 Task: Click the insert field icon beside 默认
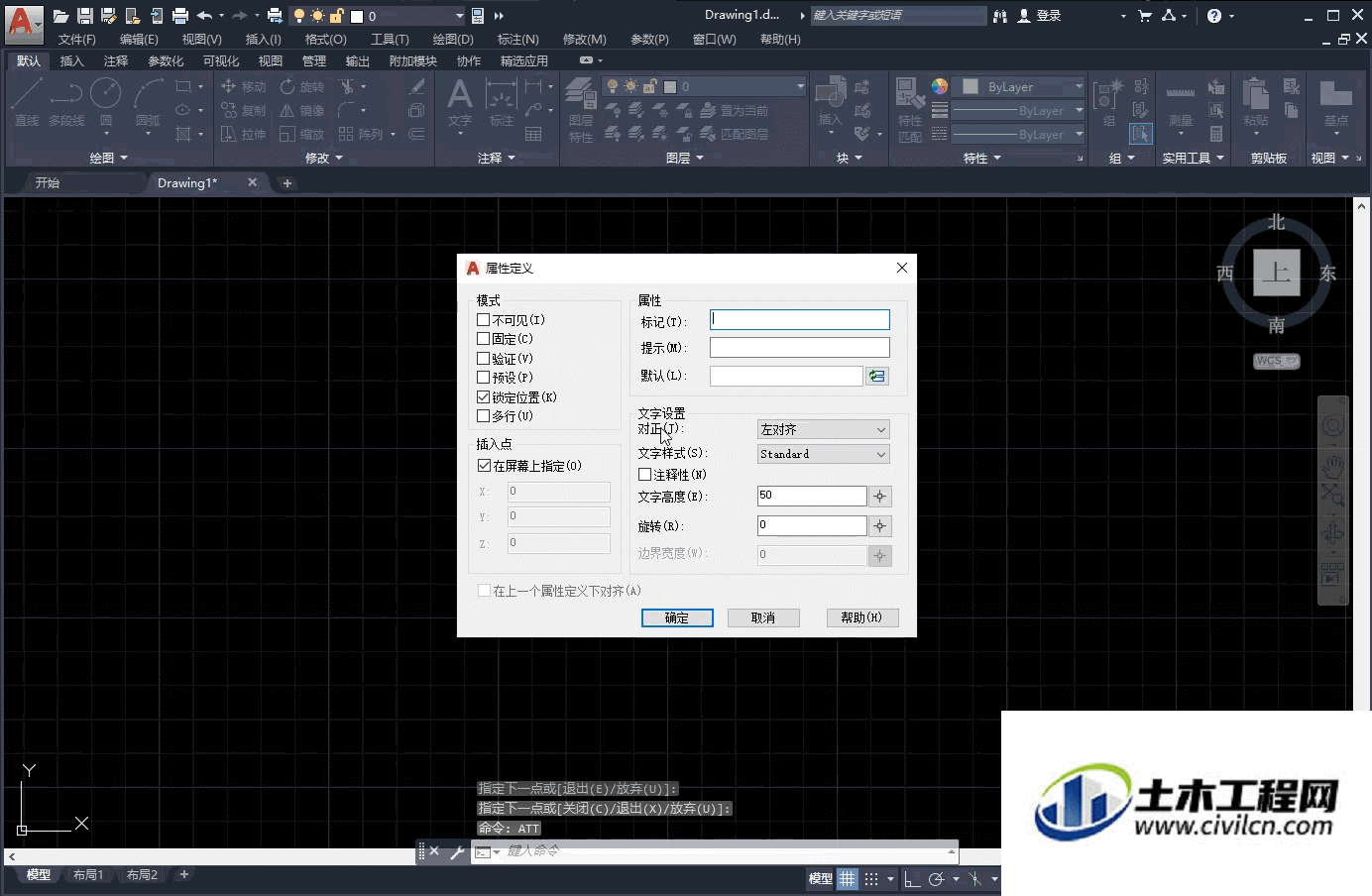click(x=877, y=377)
